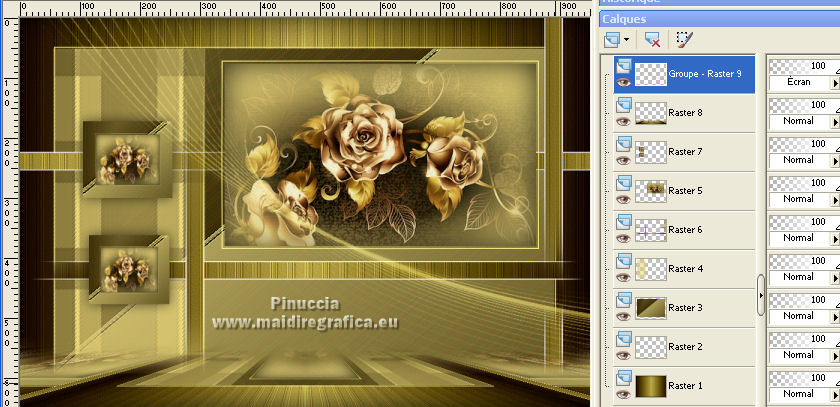Click the Raster 3 diagonal gradient thumbnail
The image size is (840, 407).
651,308
